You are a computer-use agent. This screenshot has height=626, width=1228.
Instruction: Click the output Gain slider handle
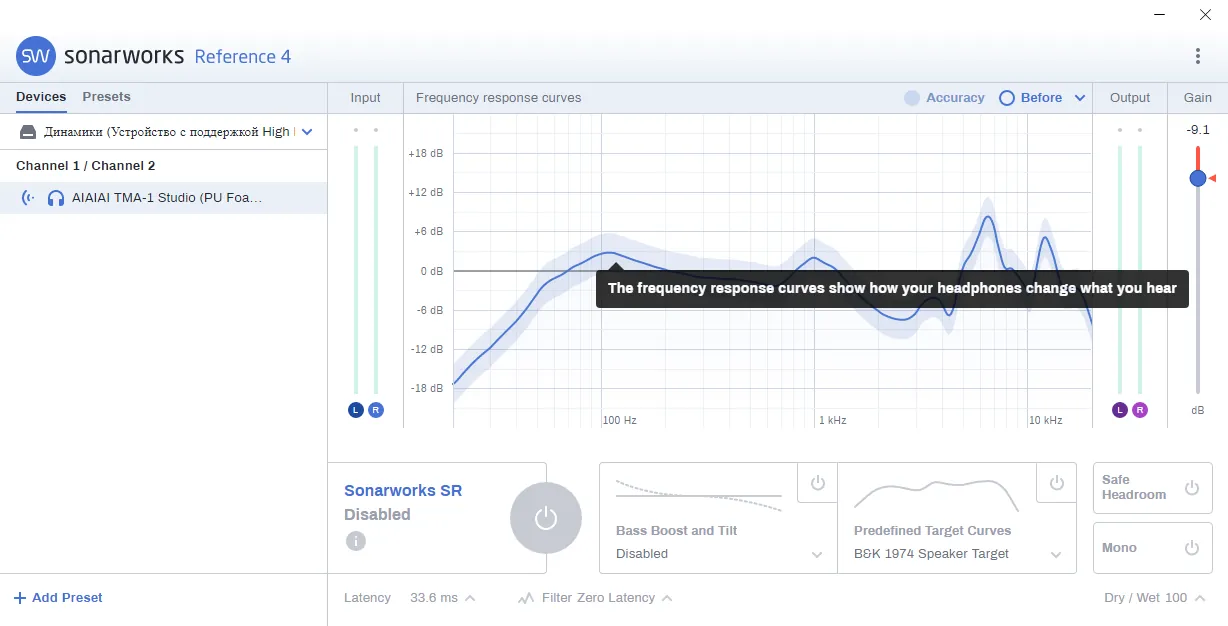1198,178
